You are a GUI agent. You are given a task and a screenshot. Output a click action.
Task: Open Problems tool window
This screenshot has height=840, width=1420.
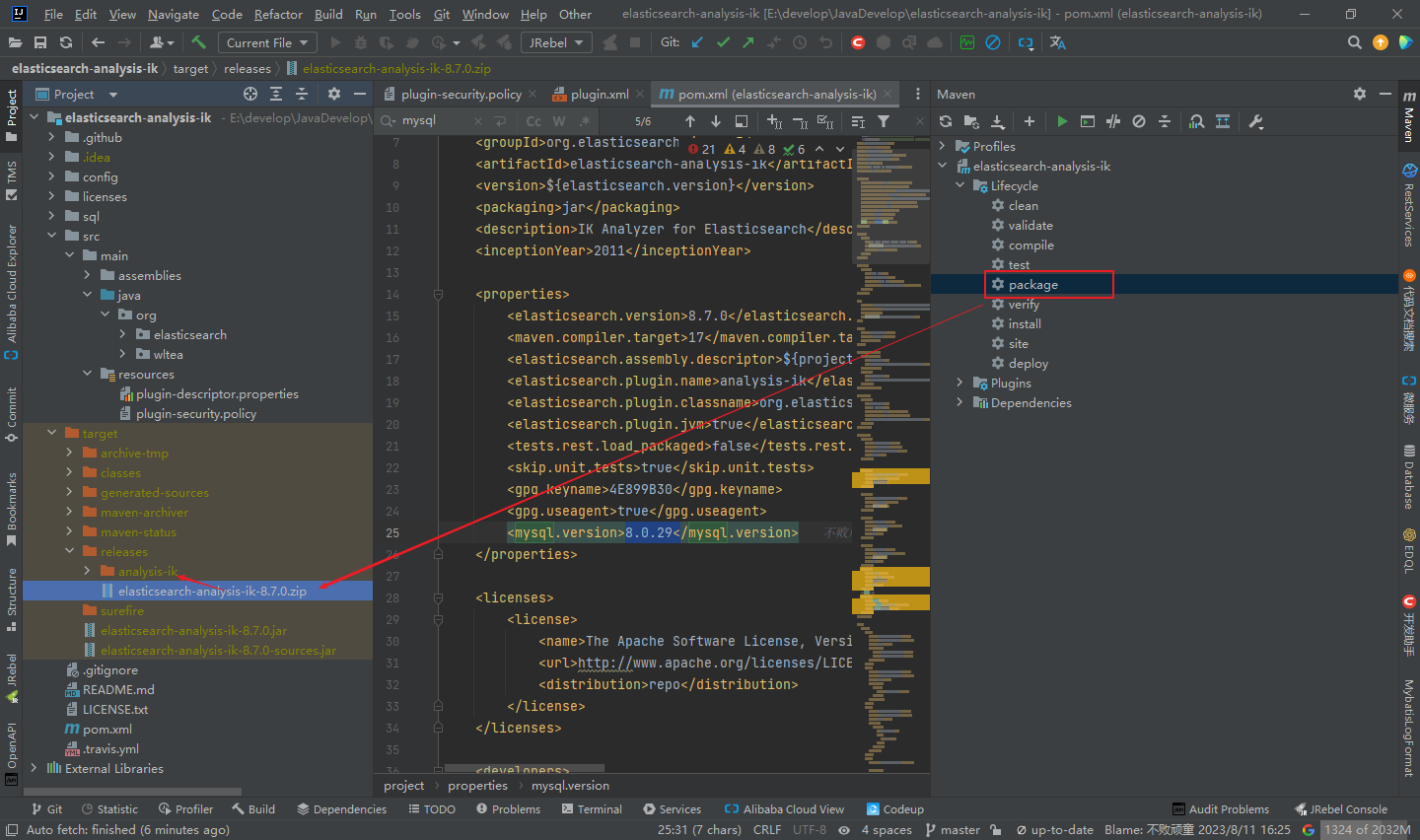coord(508,808)
